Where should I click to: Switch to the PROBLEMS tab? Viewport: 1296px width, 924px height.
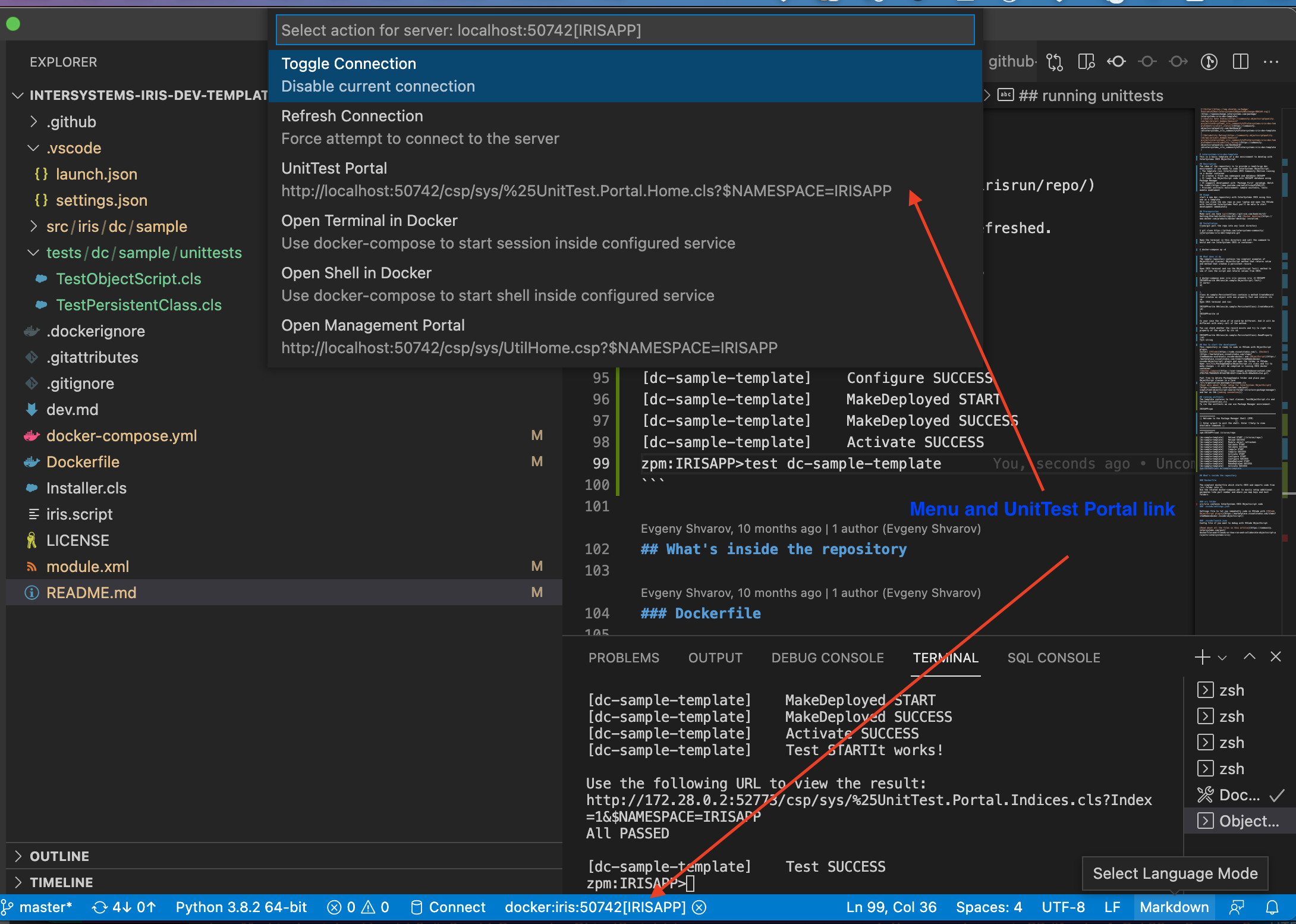622,657
